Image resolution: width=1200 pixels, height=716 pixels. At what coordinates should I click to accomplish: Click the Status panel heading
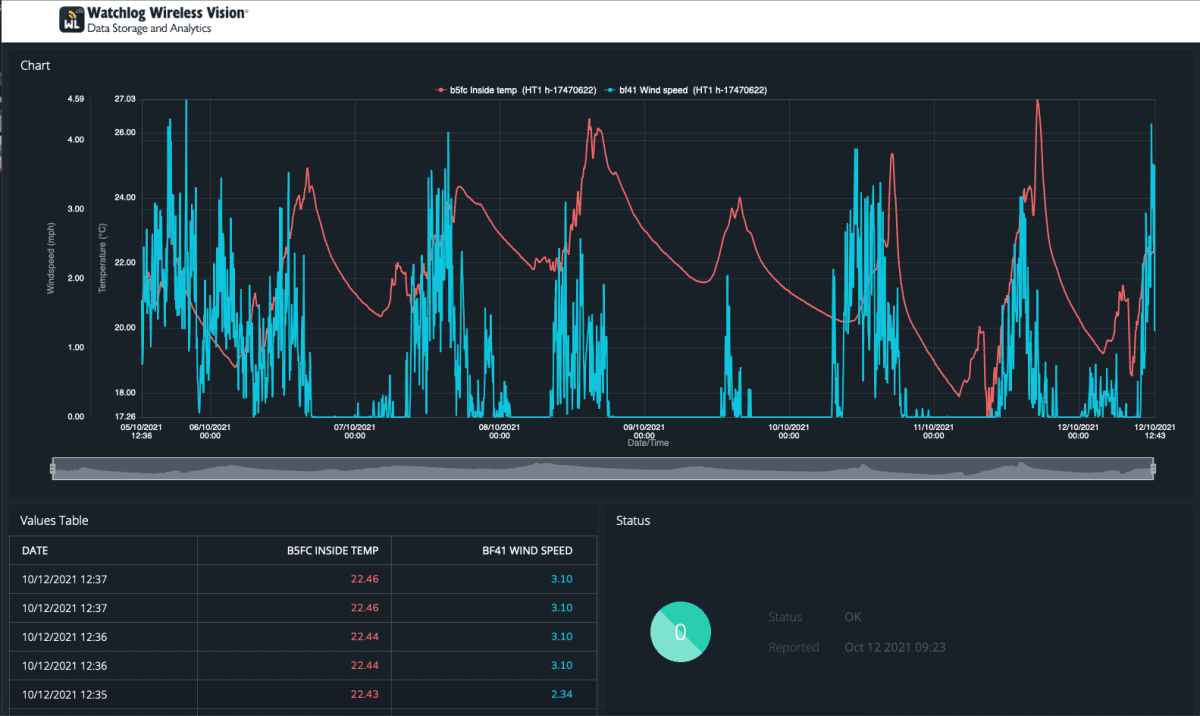point(633,520)
